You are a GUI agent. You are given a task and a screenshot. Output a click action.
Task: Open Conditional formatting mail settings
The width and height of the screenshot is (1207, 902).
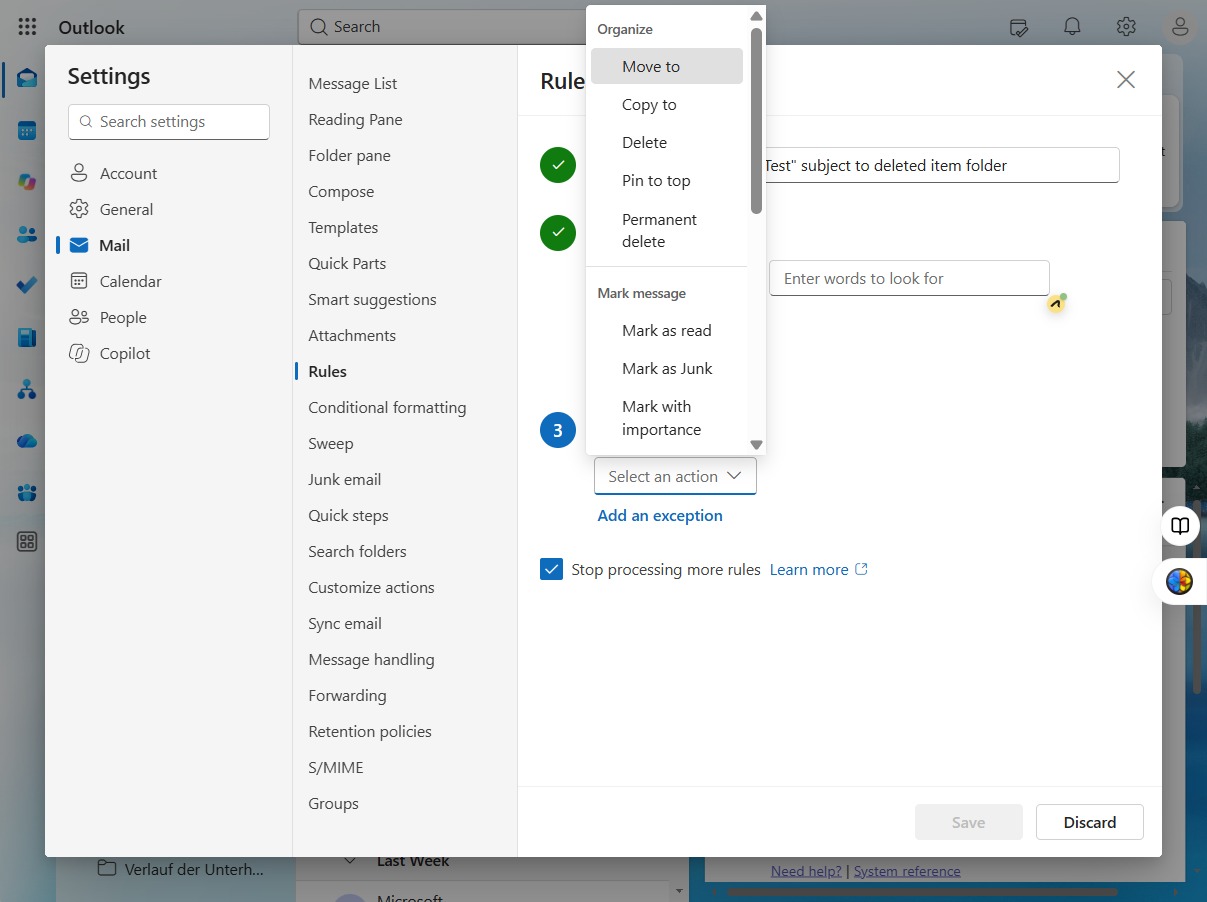(x=387, y=407)
